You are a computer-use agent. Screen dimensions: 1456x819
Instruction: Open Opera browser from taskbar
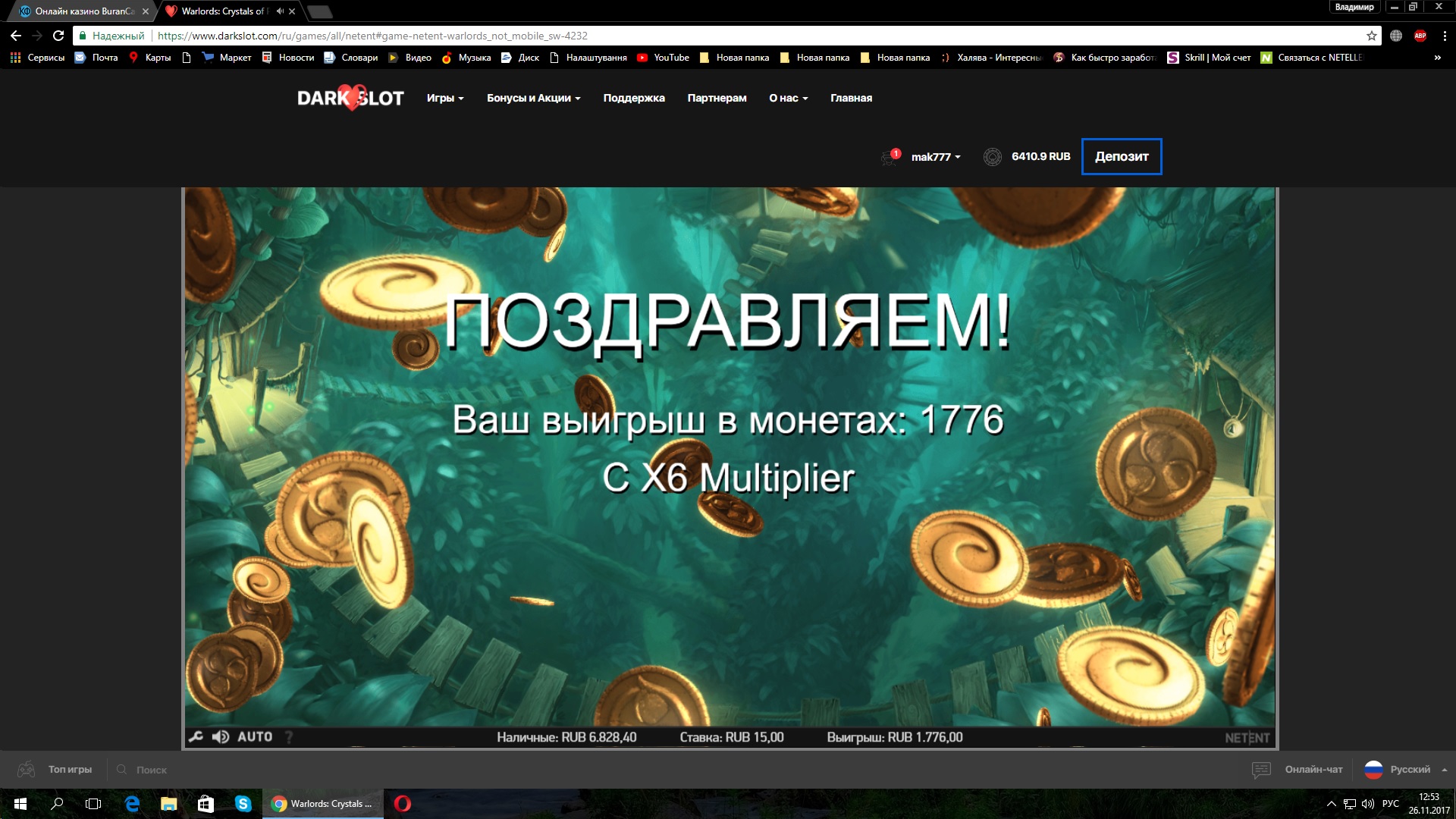[x=403, y=804]
